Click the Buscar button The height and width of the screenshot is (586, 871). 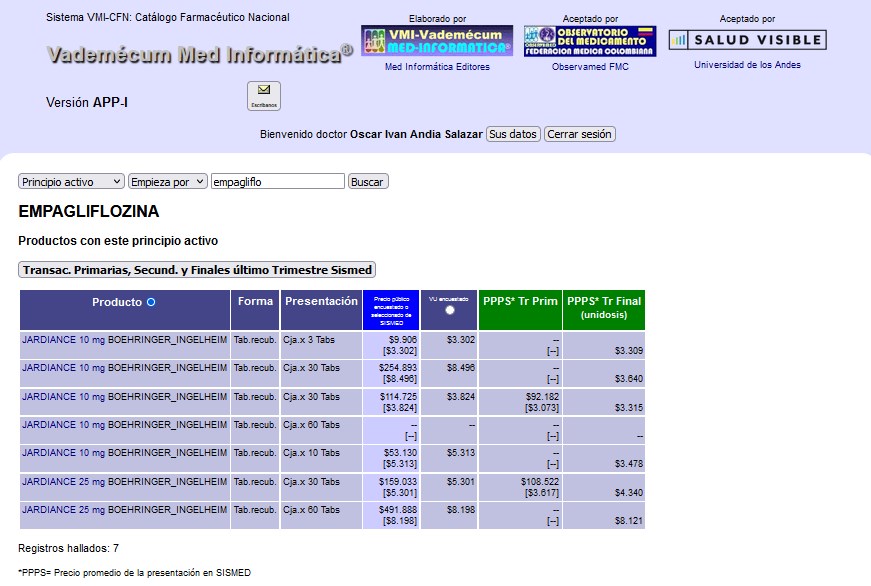point(368,182)
